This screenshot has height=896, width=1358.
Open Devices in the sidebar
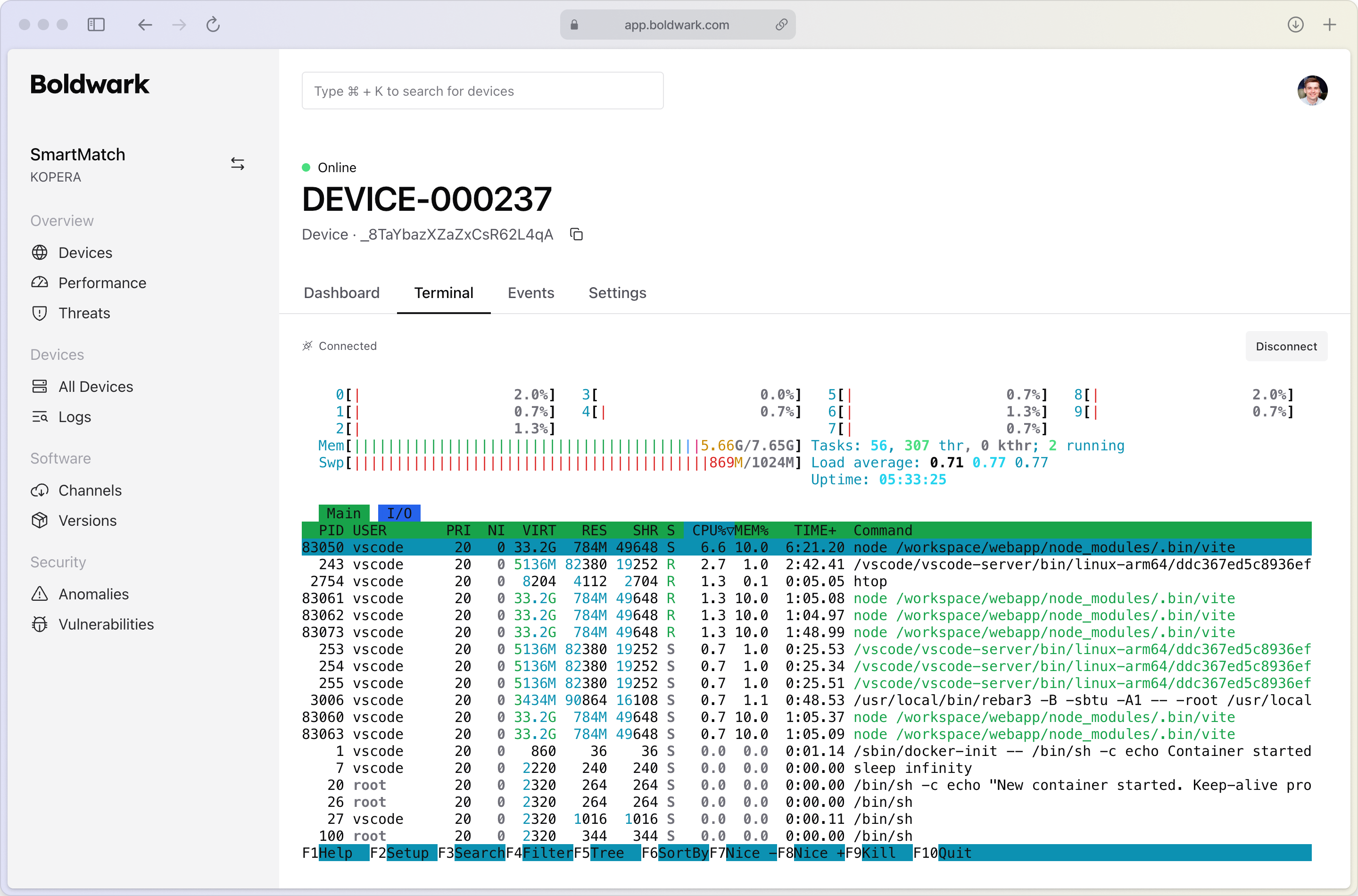(x=85, y=253)
